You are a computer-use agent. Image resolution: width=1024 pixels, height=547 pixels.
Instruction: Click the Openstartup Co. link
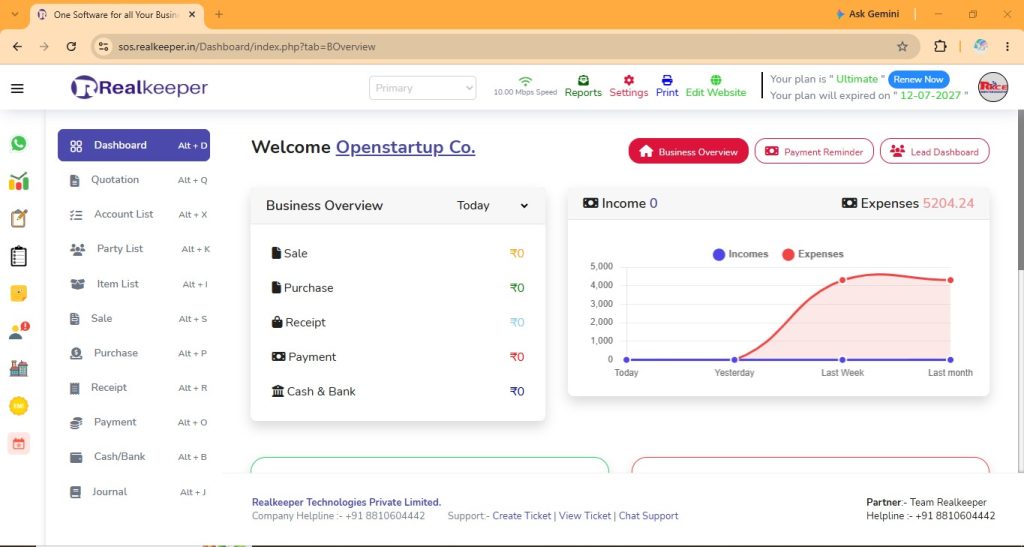point(406,147)
